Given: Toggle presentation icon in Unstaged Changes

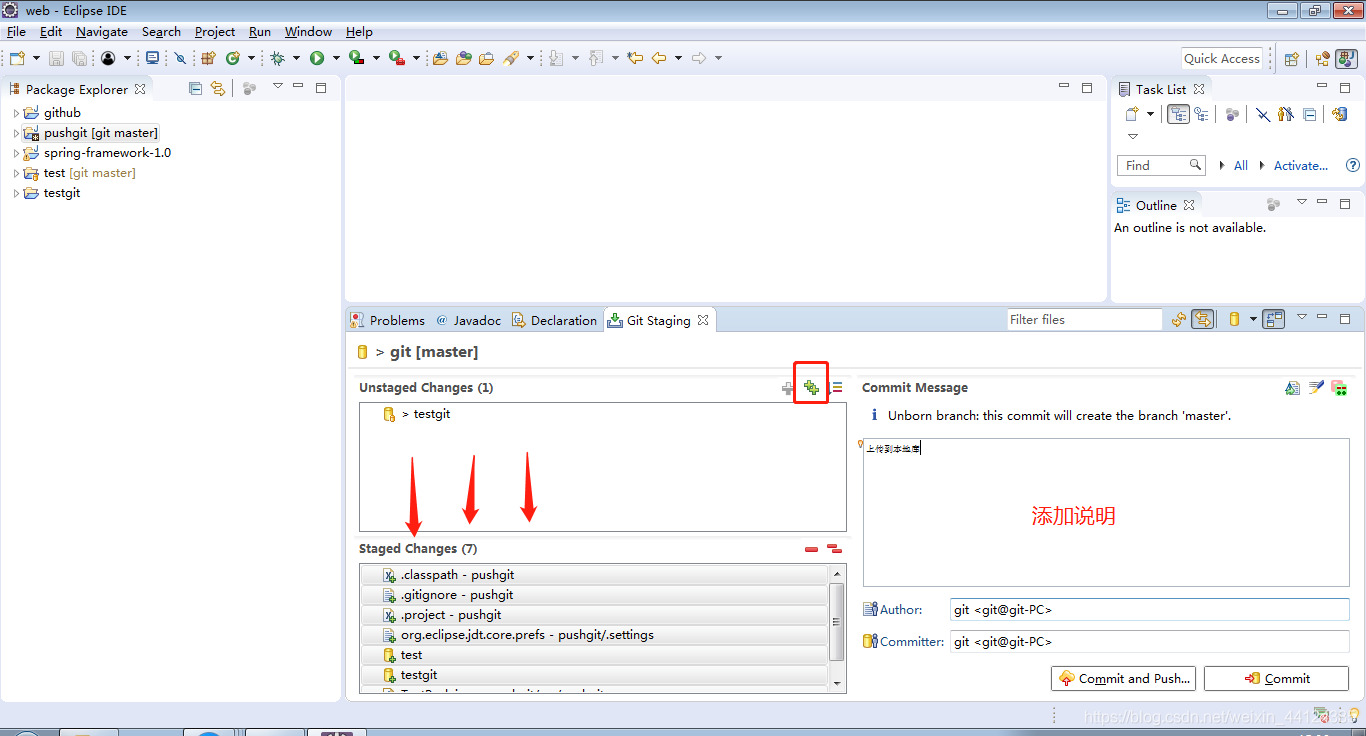Looking at the screenshot, I should pos(837,388).
